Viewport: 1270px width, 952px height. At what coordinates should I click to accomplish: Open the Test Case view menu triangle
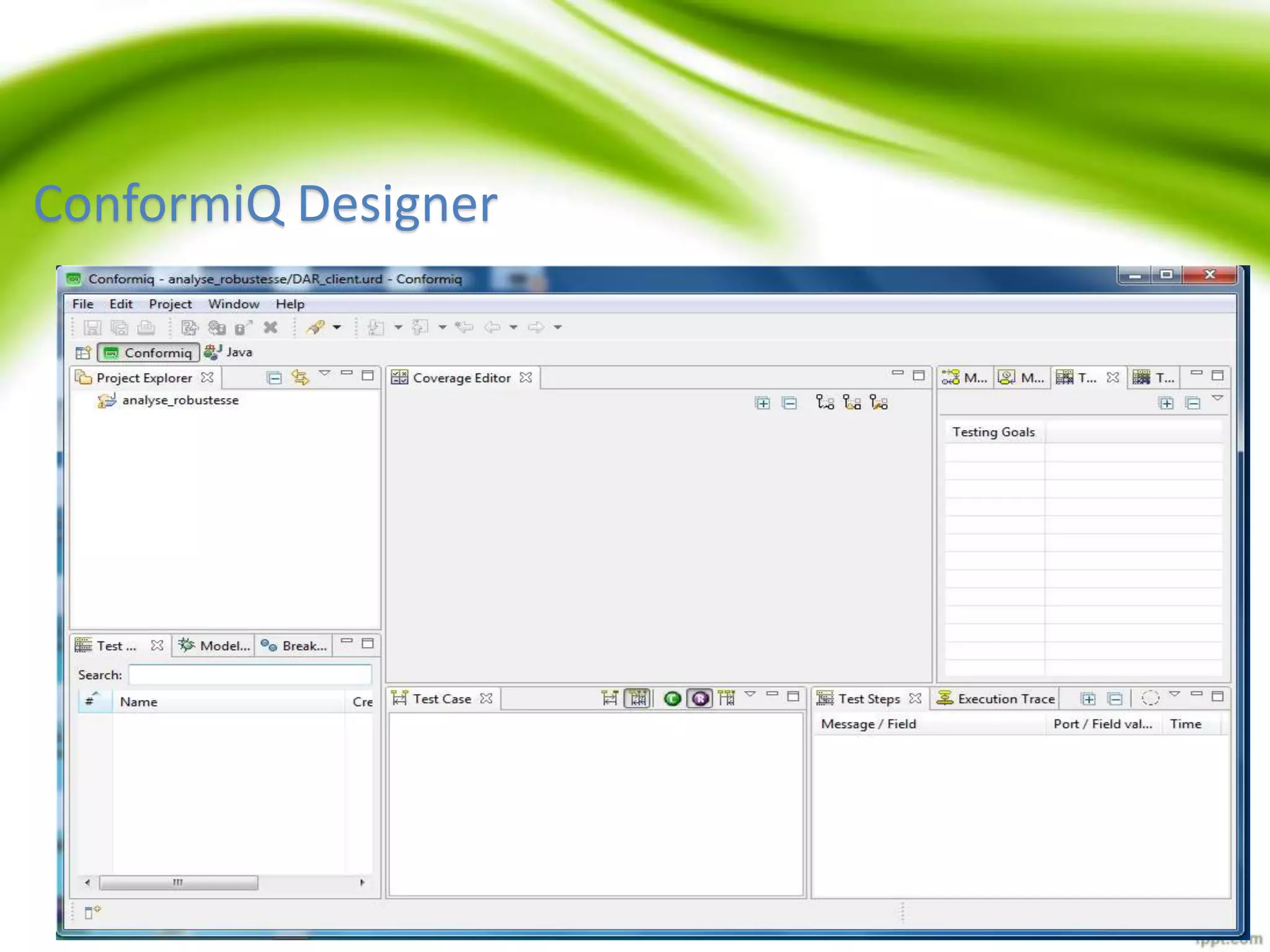pyautogui.click(x=750, y=694)
